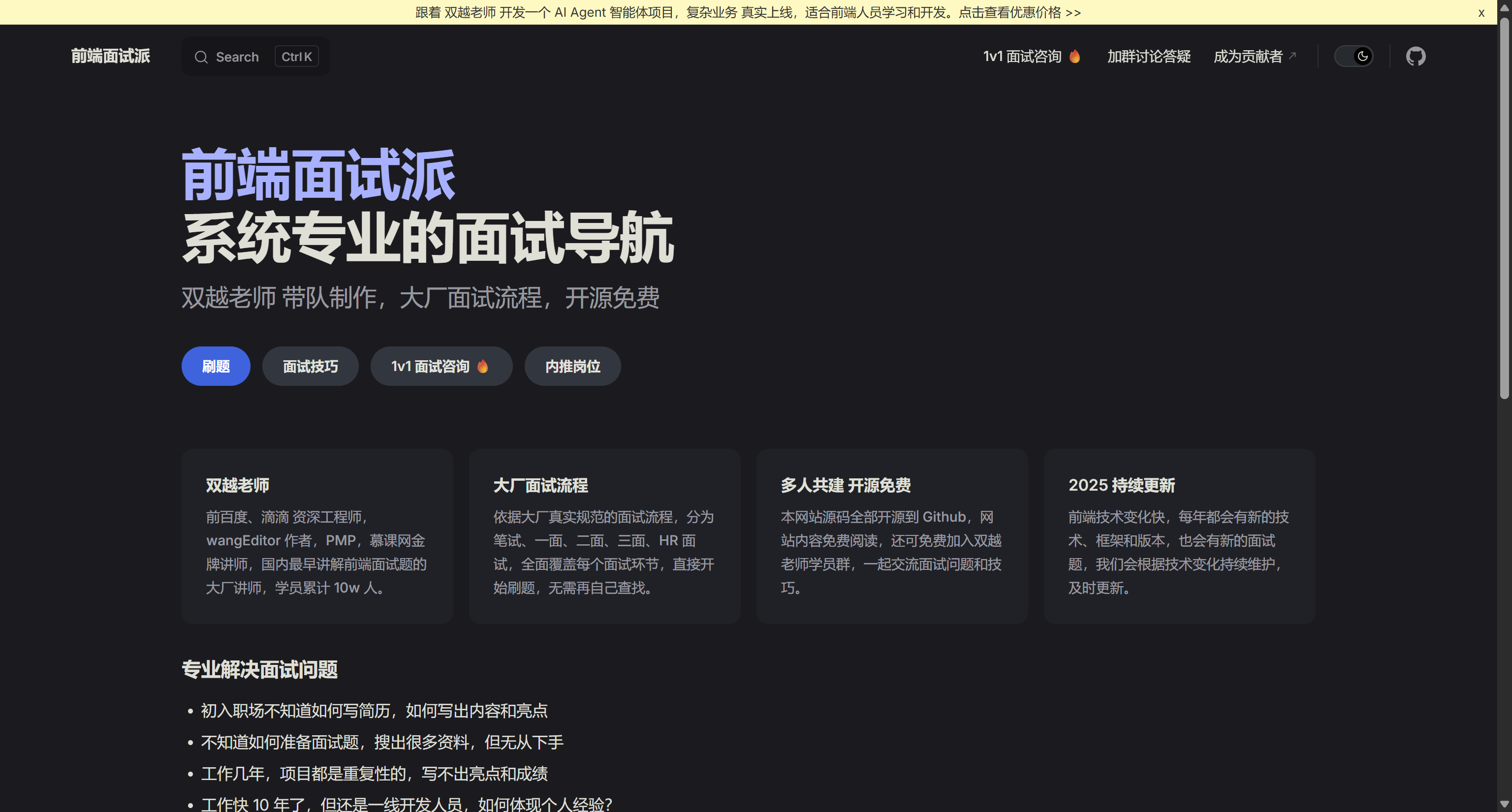Click the flame icon in the hero 1v1 button

(x=482, y=367)
